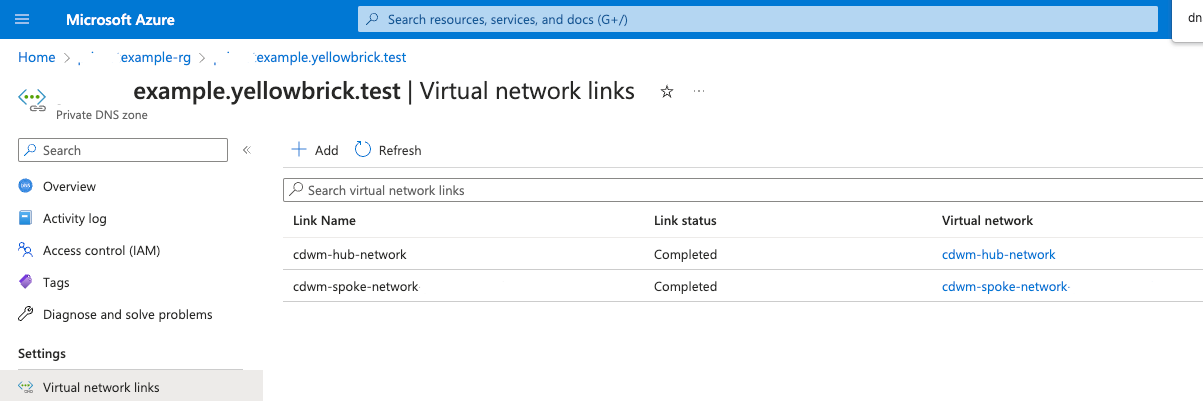Click Completed status for cdwm-hub-network
The height and width of the screenshot is (401, 1203).
tap(685, 254)
